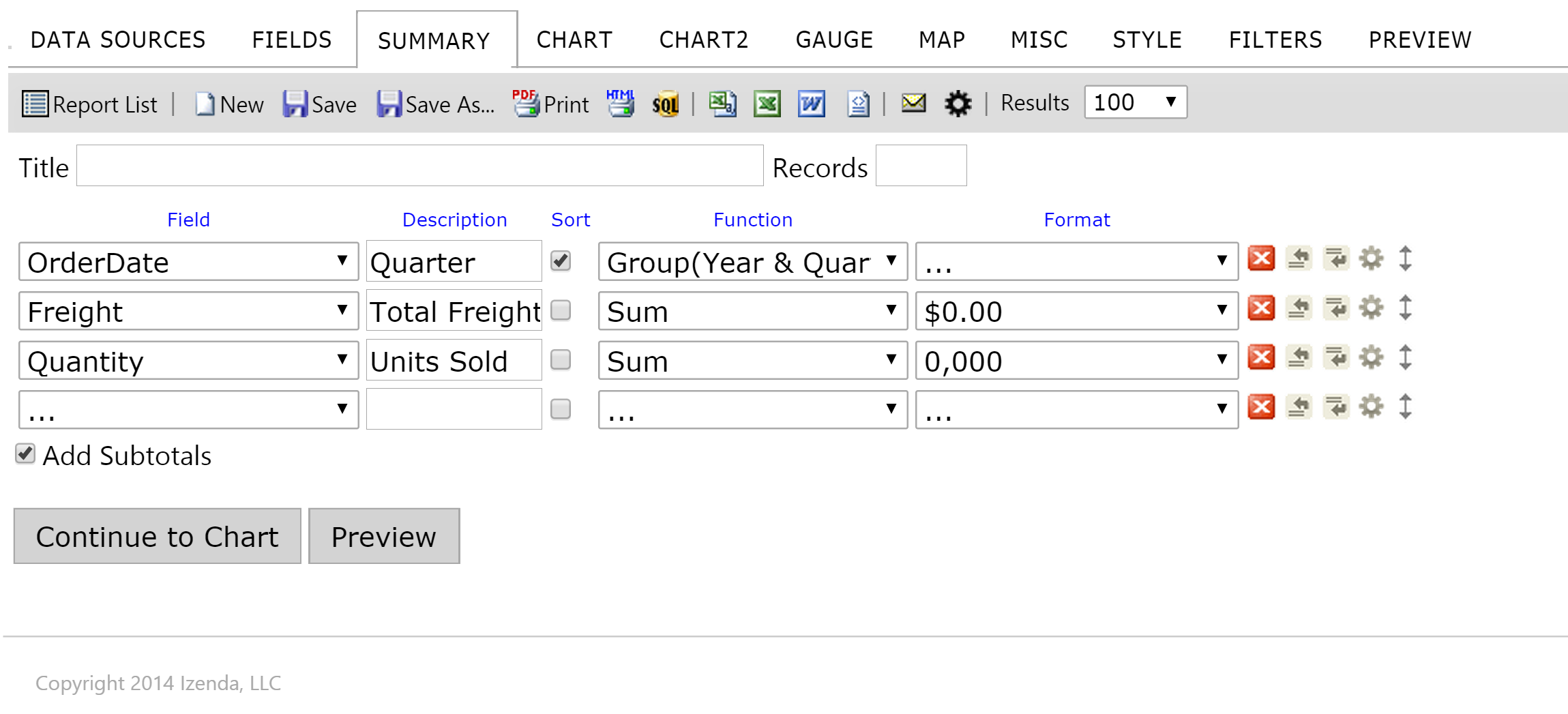
Task: Open the OrderDate field dropdown
Action: click(188, 261)
